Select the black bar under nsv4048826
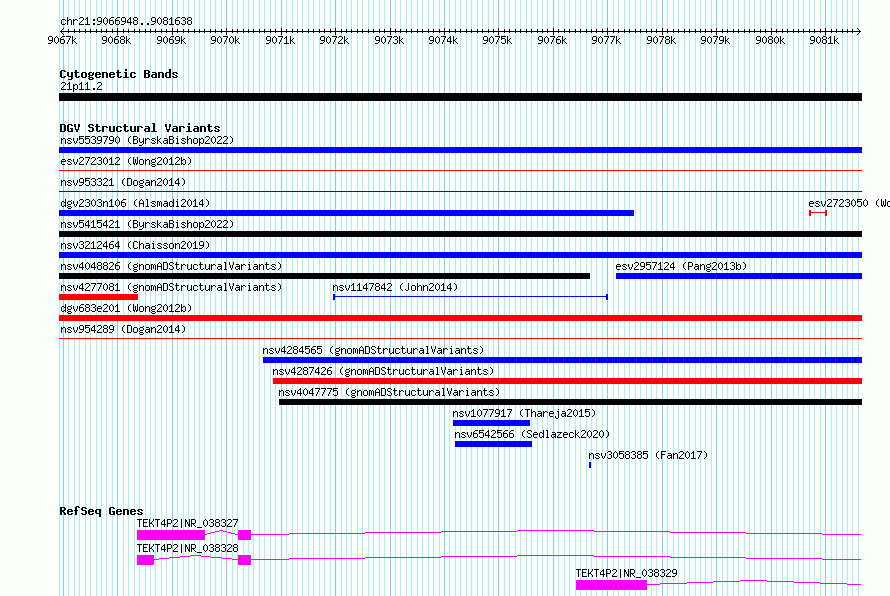This screenshot has height=596, width=890. pos(325,276)
